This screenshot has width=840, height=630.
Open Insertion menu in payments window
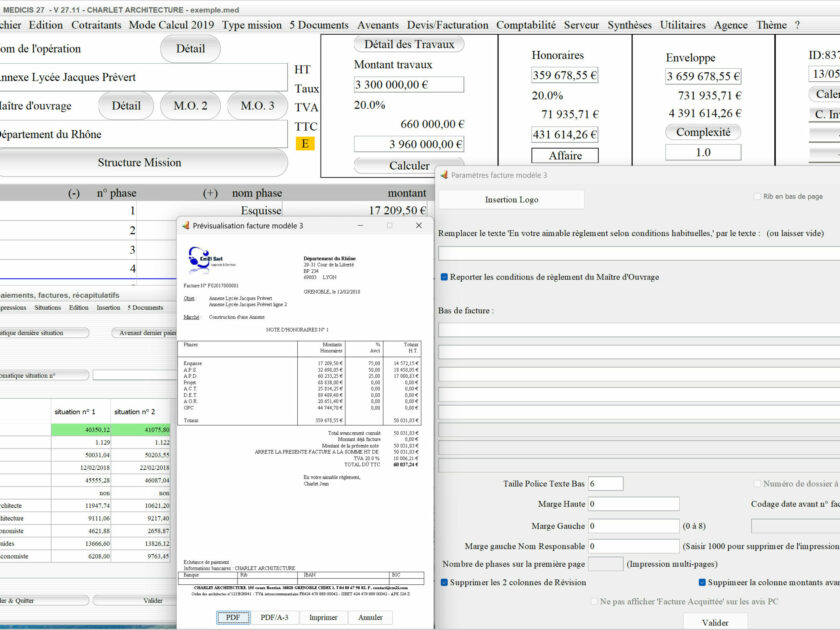tap(108, 308)
